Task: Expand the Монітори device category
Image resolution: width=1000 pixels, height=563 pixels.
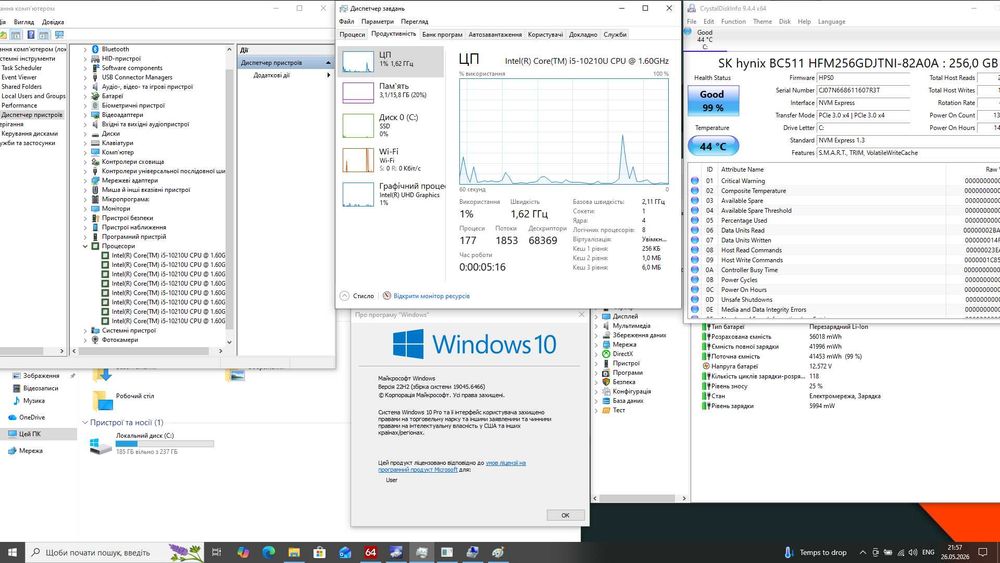Action: (85, 208)
